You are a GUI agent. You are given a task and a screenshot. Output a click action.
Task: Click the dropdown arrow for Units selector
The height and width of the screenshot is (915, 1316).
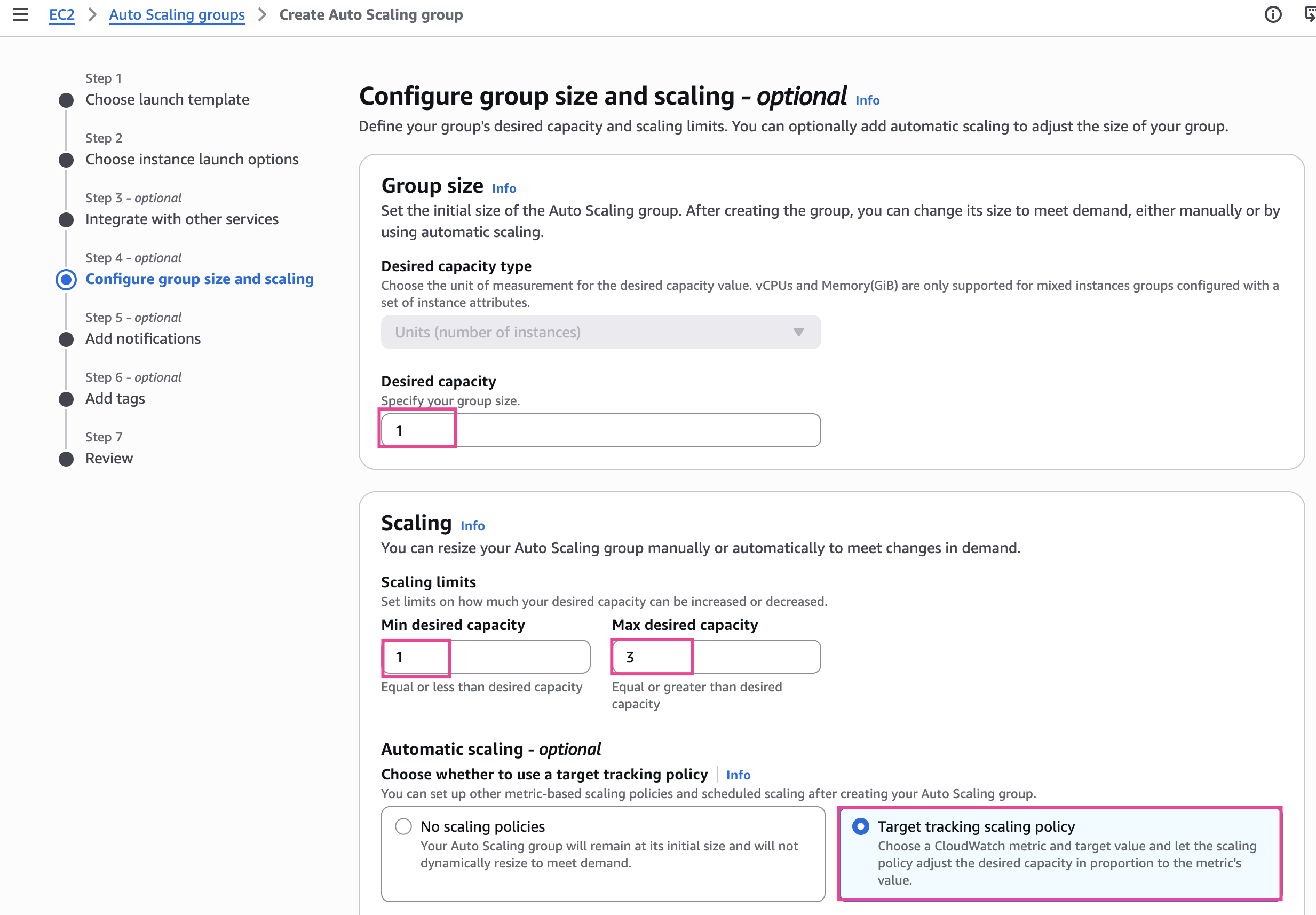(798, 333)
